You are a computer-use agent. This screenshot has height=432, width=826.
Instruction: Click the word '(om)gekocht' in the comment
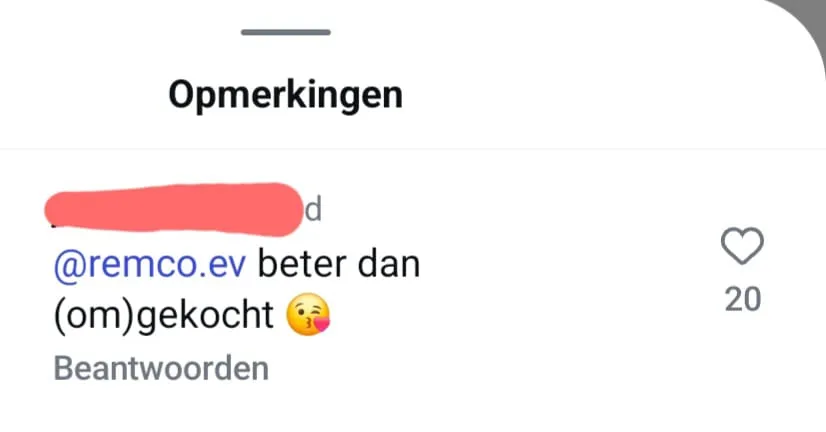coord(164,315)
